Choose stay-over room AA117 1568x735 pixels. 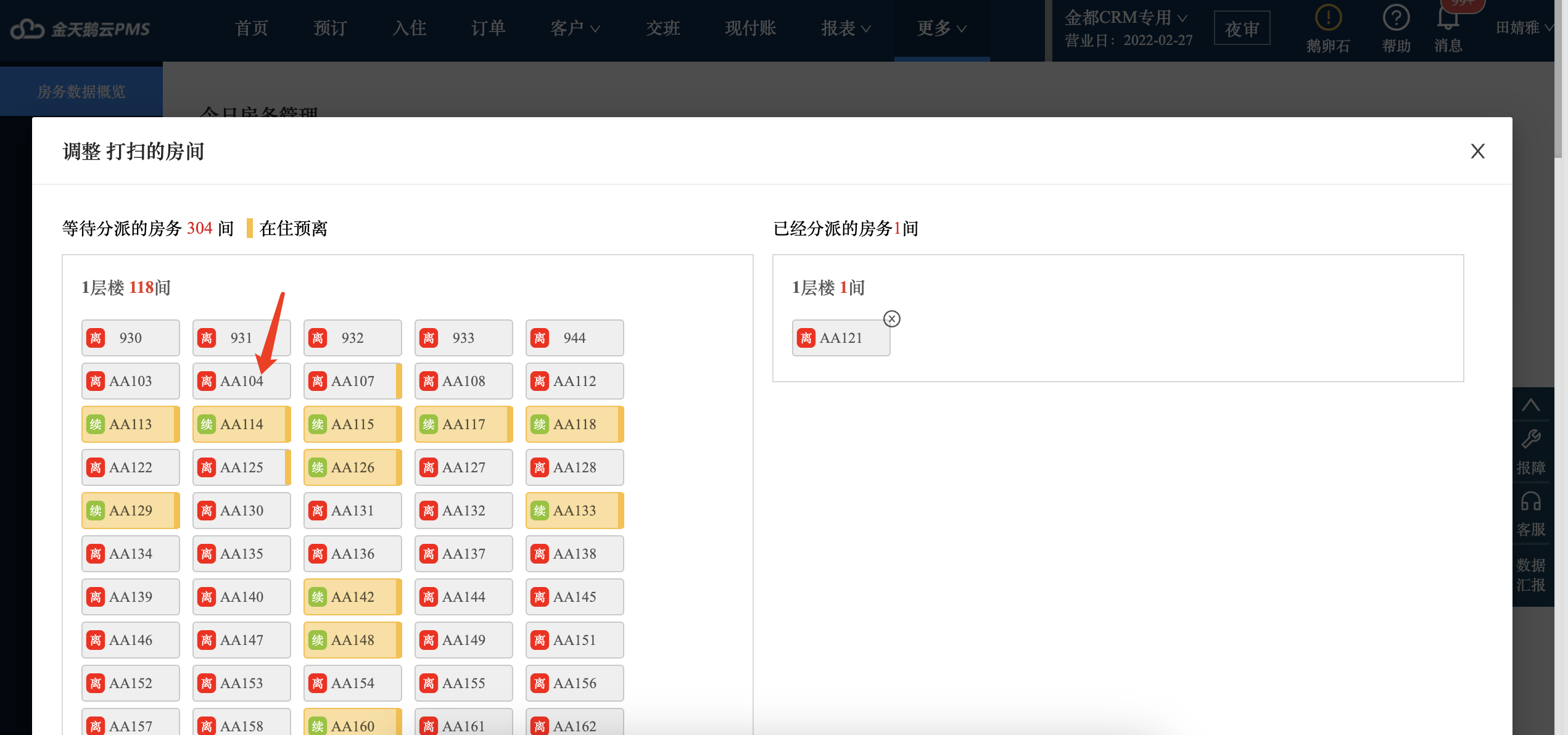tap(464, 424)
